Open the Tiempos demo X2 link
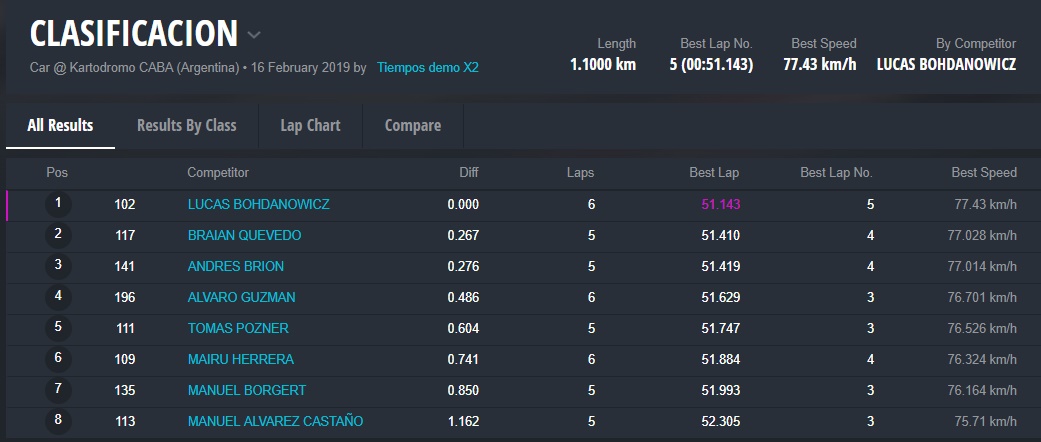Viewport: 1041px width, 442px height. click(x=427, y=68)
